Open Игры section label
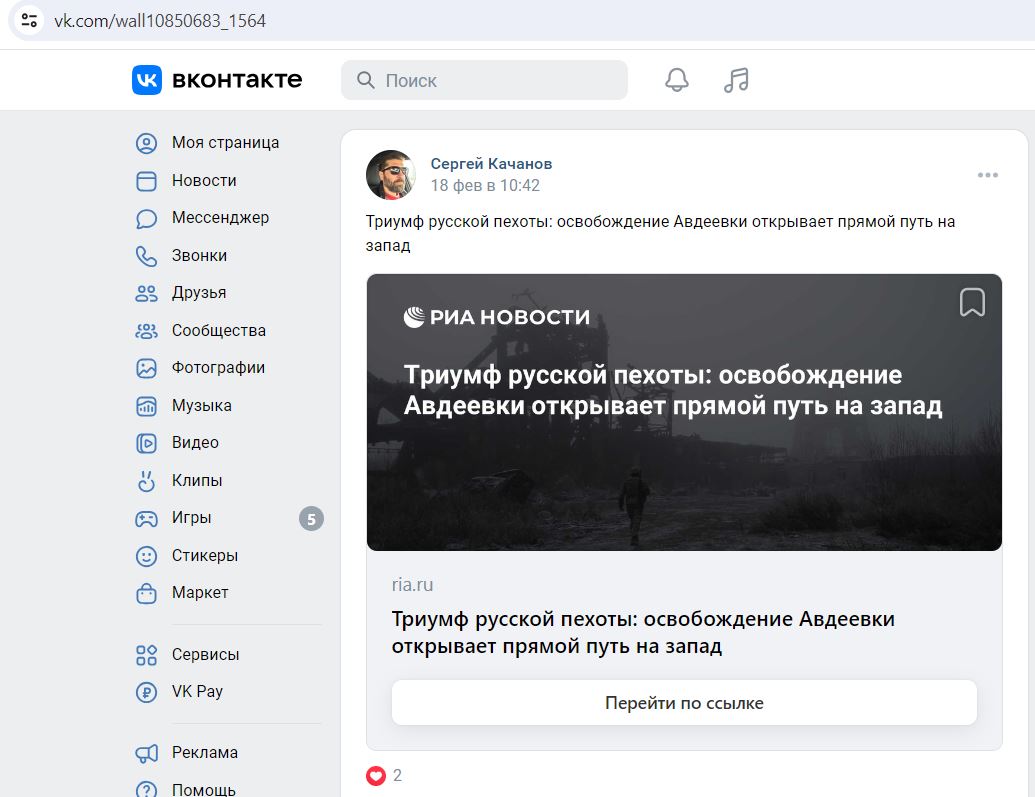1035x797 pixels. (191, 517)
